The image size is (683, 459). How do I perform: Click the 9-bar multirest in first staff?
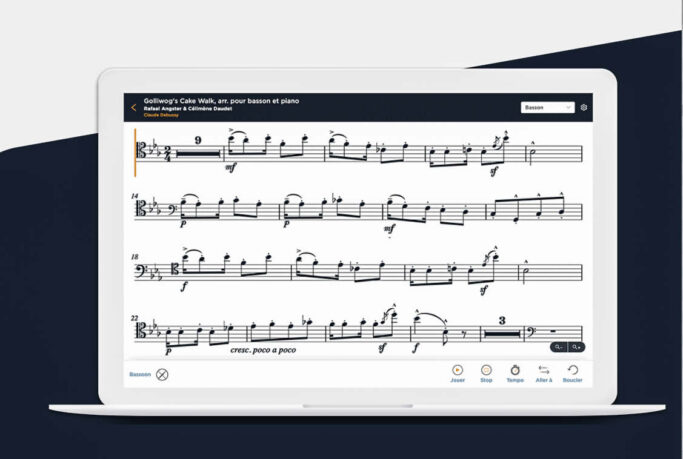coord(198,149)
